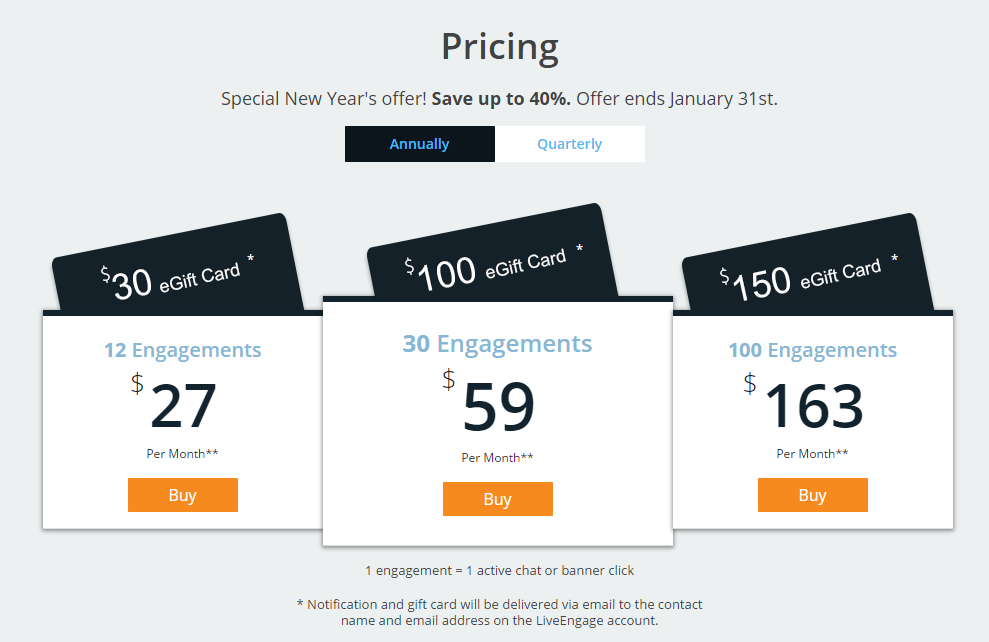Switch to Quarterly billing tab
Viewport: 989px width, 642px height.
pos(570,144)
